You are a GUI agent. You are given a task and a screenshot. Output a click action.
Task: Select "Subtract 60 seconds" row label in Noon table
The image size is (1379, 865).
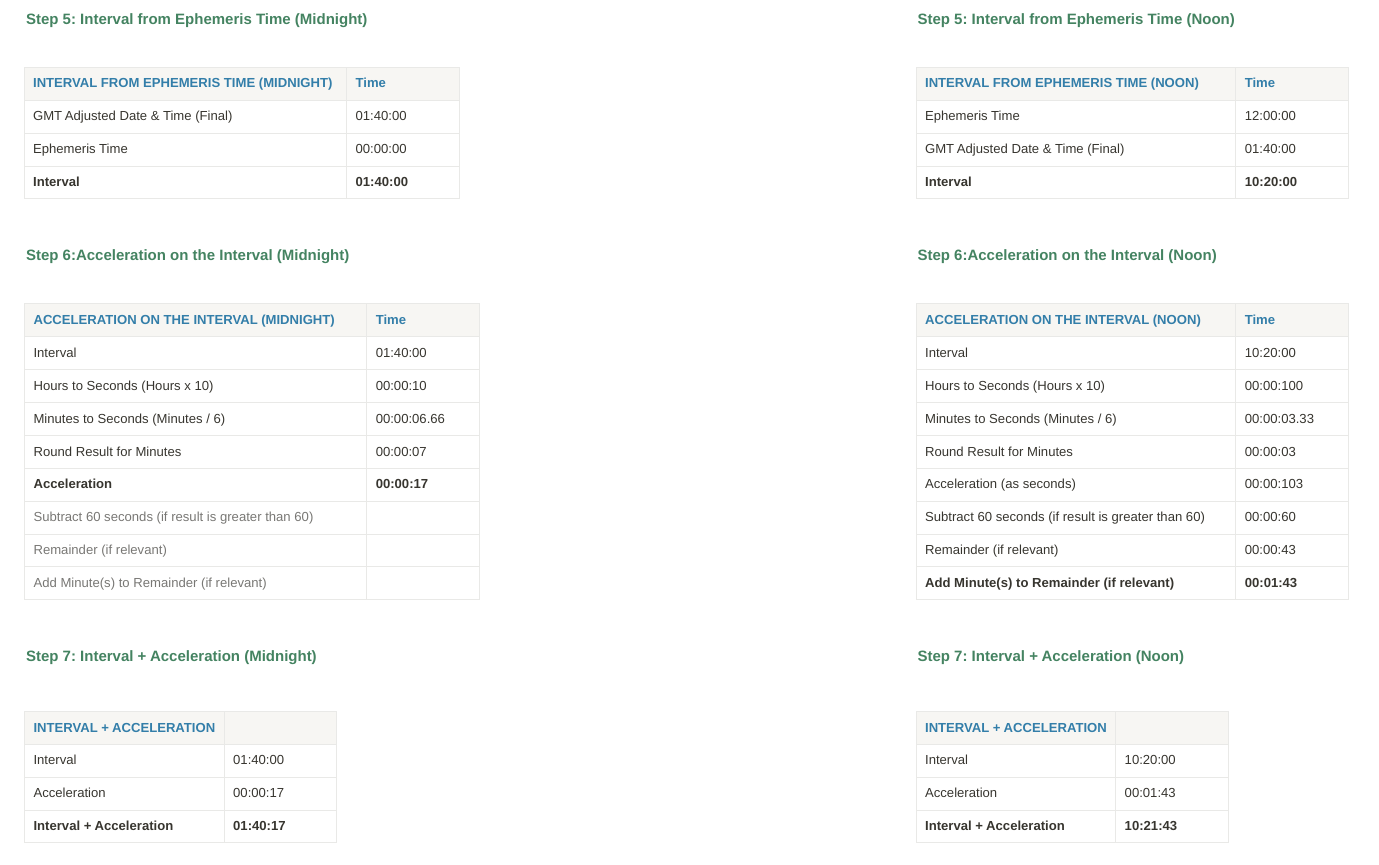[x=1065, y=517]
